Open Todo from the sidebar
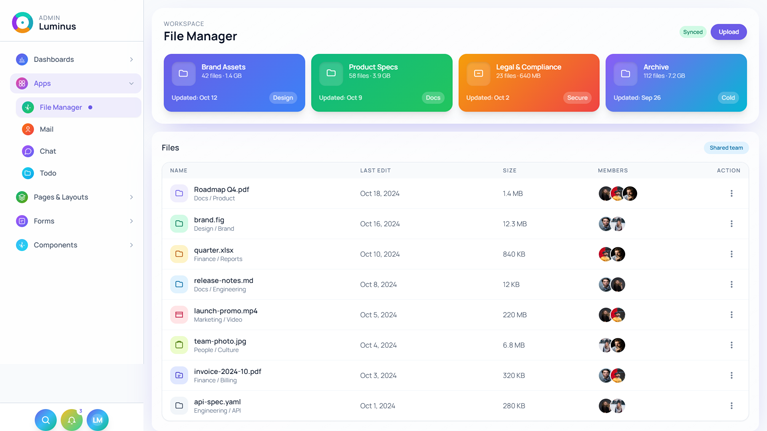The image size is (767, 431). (x=47, y=173)
